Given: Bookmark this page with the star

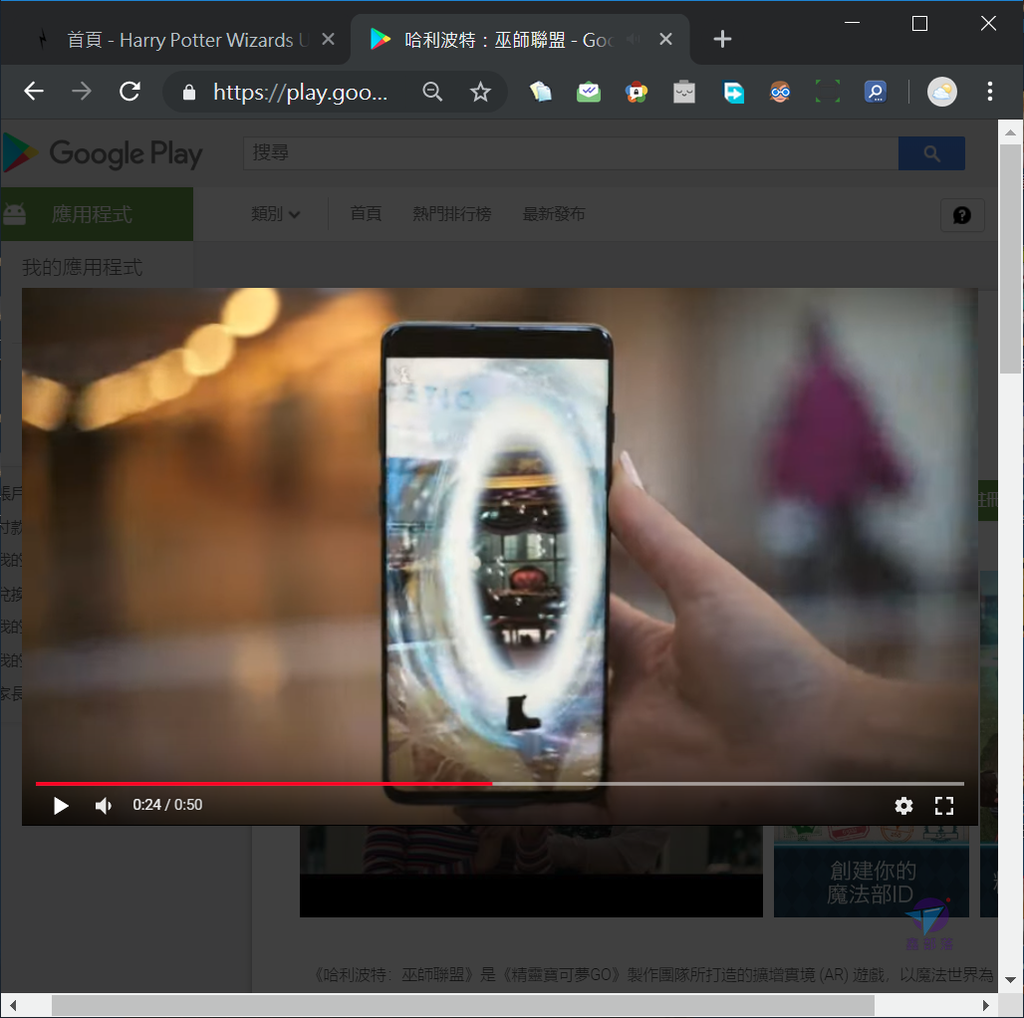Looking at the screenshot, I should (x=480, y=91).
